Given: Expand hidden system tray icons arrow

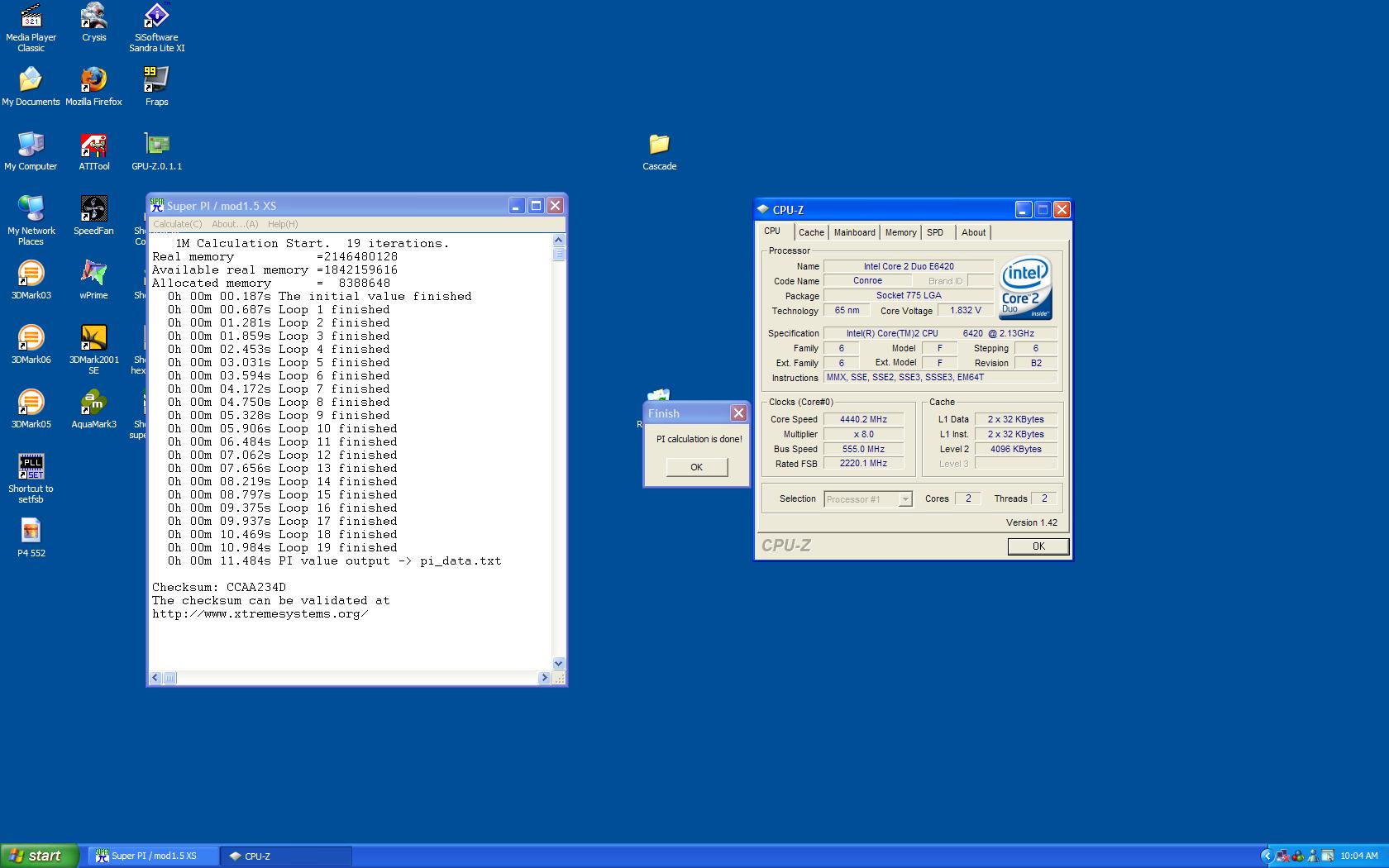Looking at the screenshot, I should [x=1267, y=856].
